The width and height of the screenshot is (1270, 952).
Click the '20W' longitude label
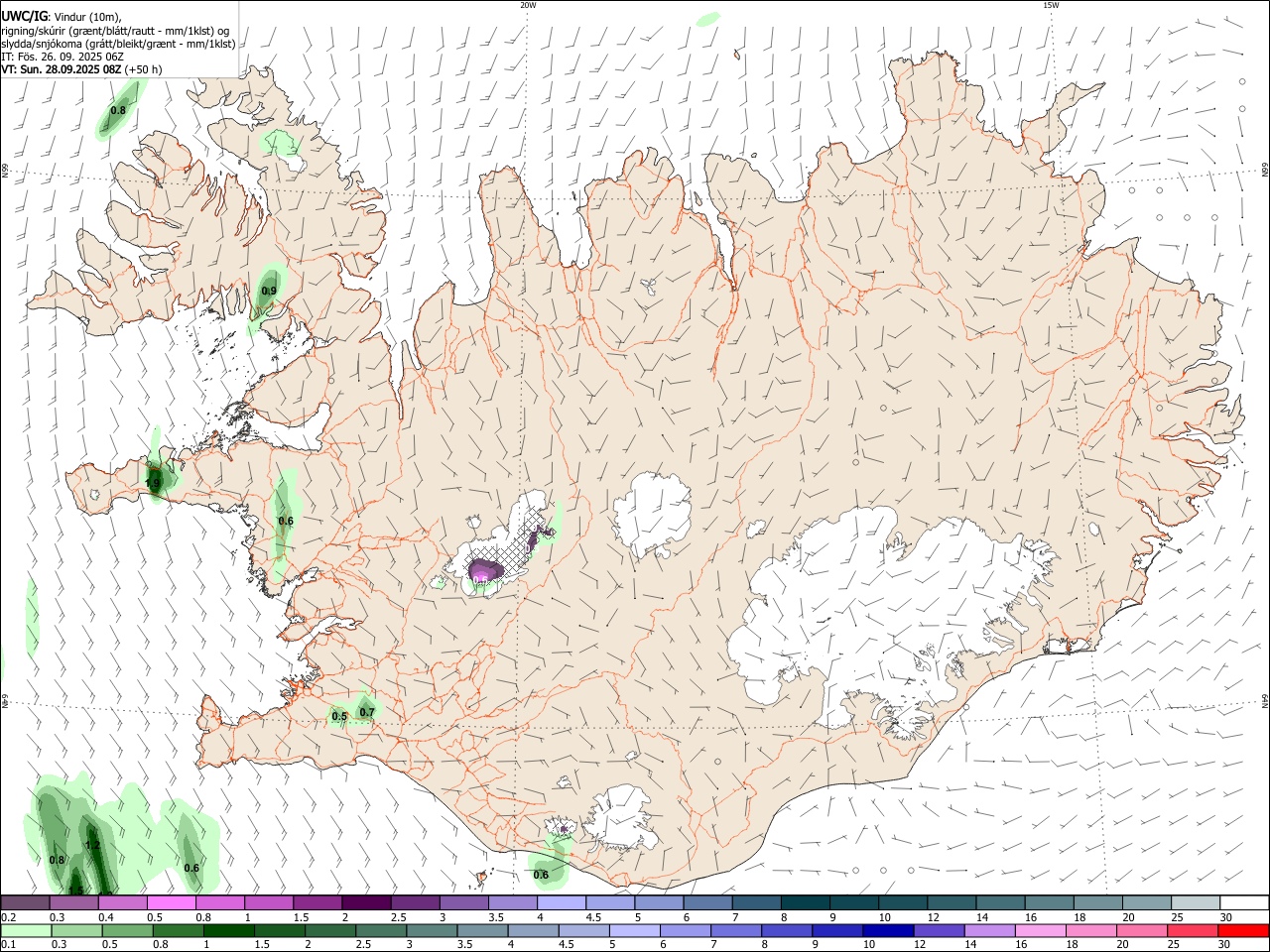tap(528, 5)
